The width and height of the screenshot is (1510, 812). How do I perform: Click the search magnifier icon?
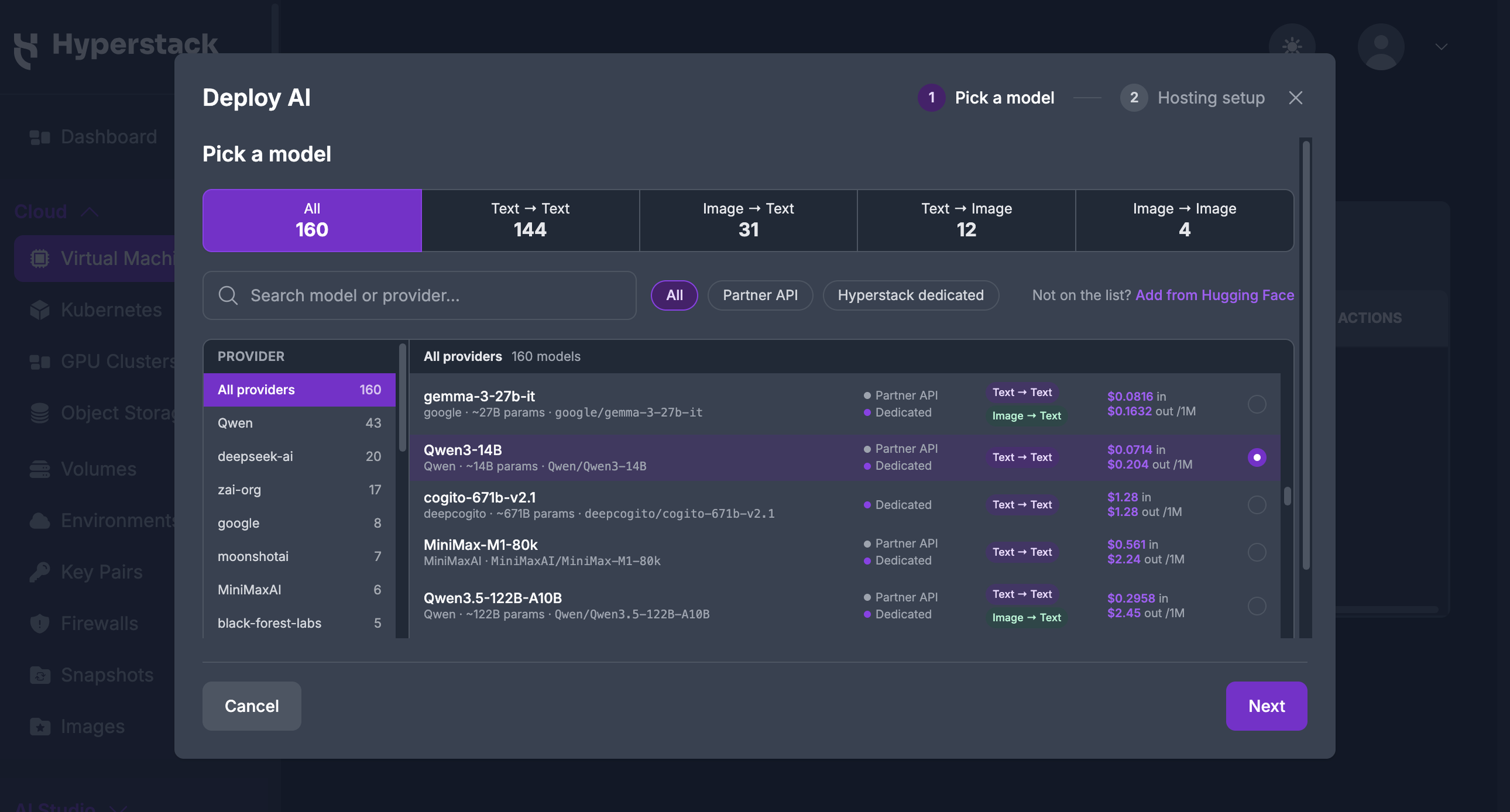point(228,296)
